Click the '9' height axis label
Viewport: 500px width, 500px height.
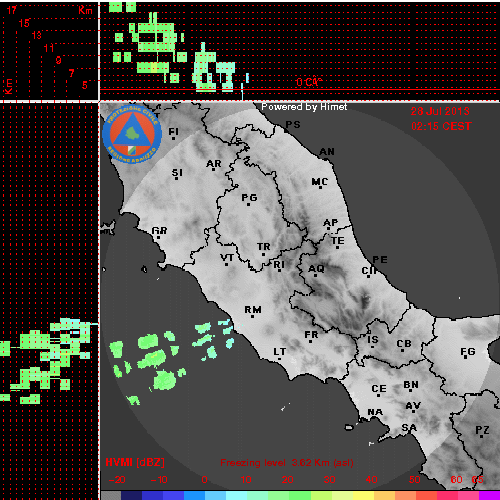[x=58, y=60]
